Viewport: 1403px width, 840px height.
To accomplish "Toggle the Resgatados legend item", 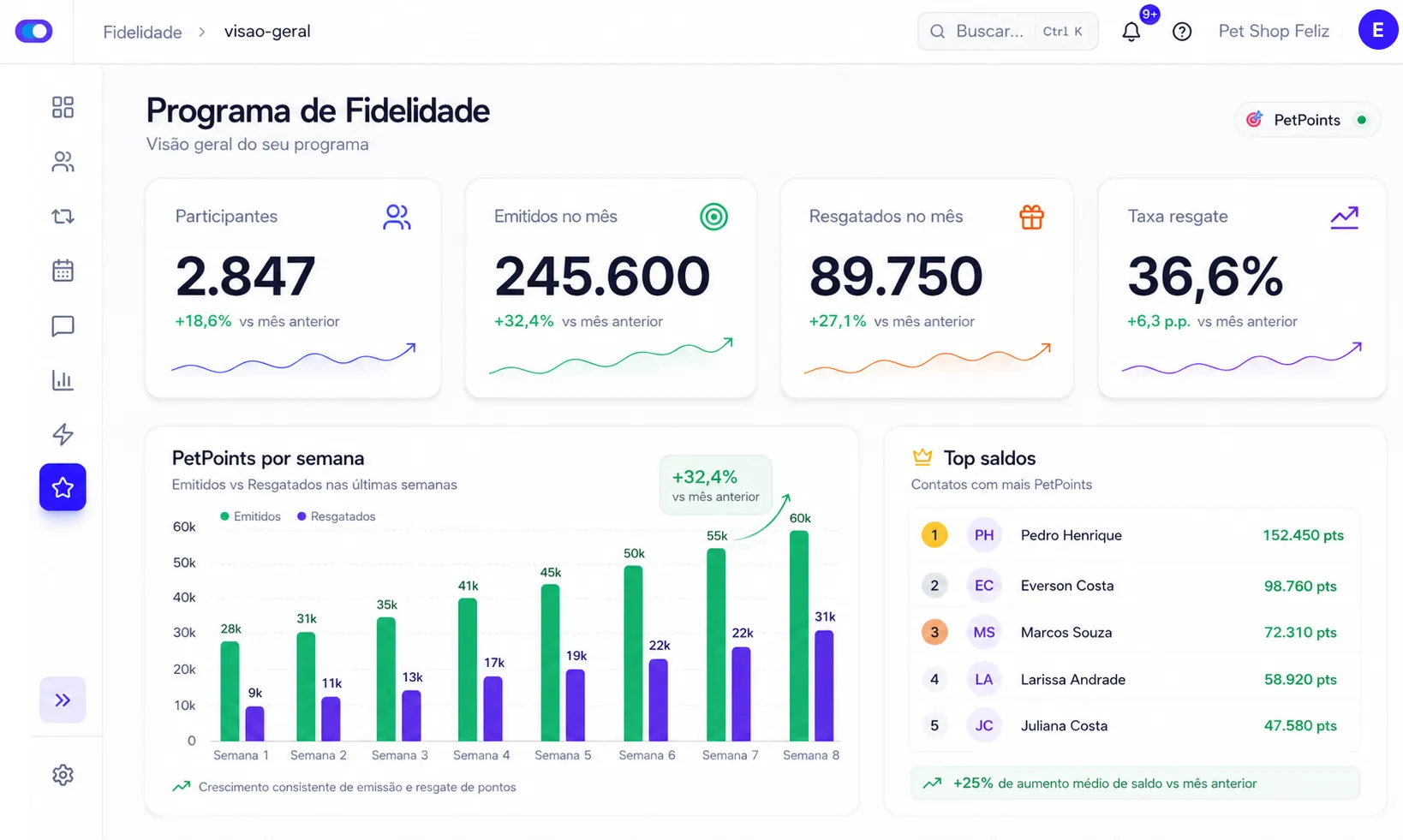I will click(x=336, y=516).
